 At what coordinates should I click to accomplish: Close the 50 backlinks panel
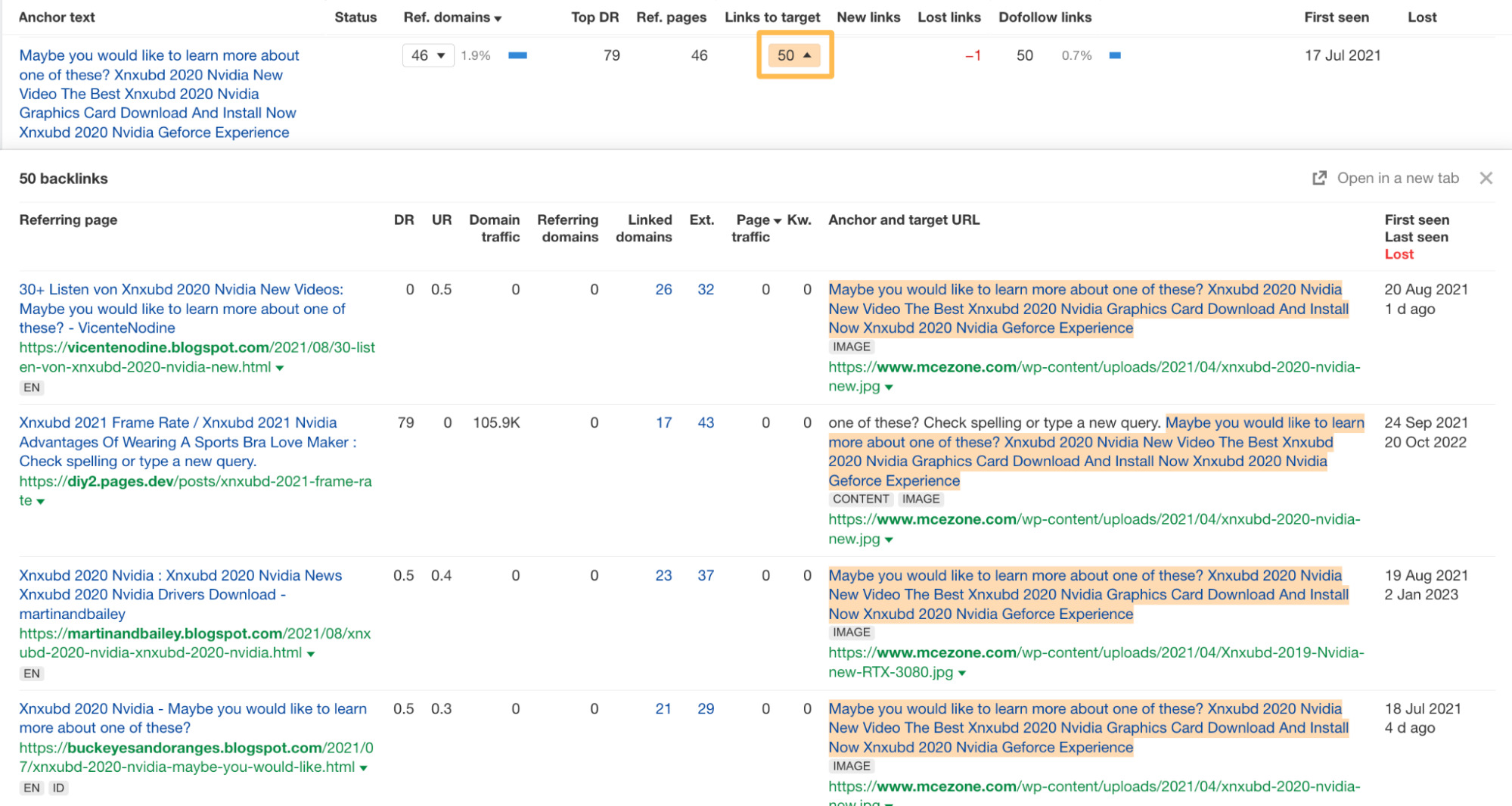[1486, 178]
